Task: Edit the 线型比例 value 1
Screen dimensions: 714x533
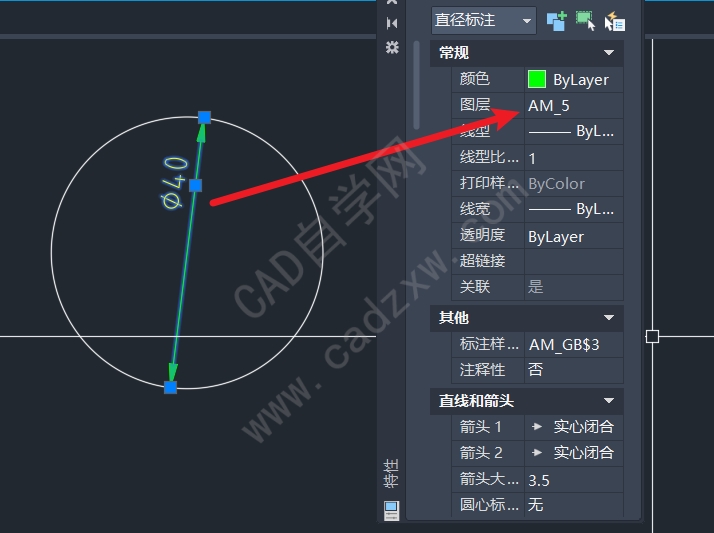Action: [x=574, y=158]
